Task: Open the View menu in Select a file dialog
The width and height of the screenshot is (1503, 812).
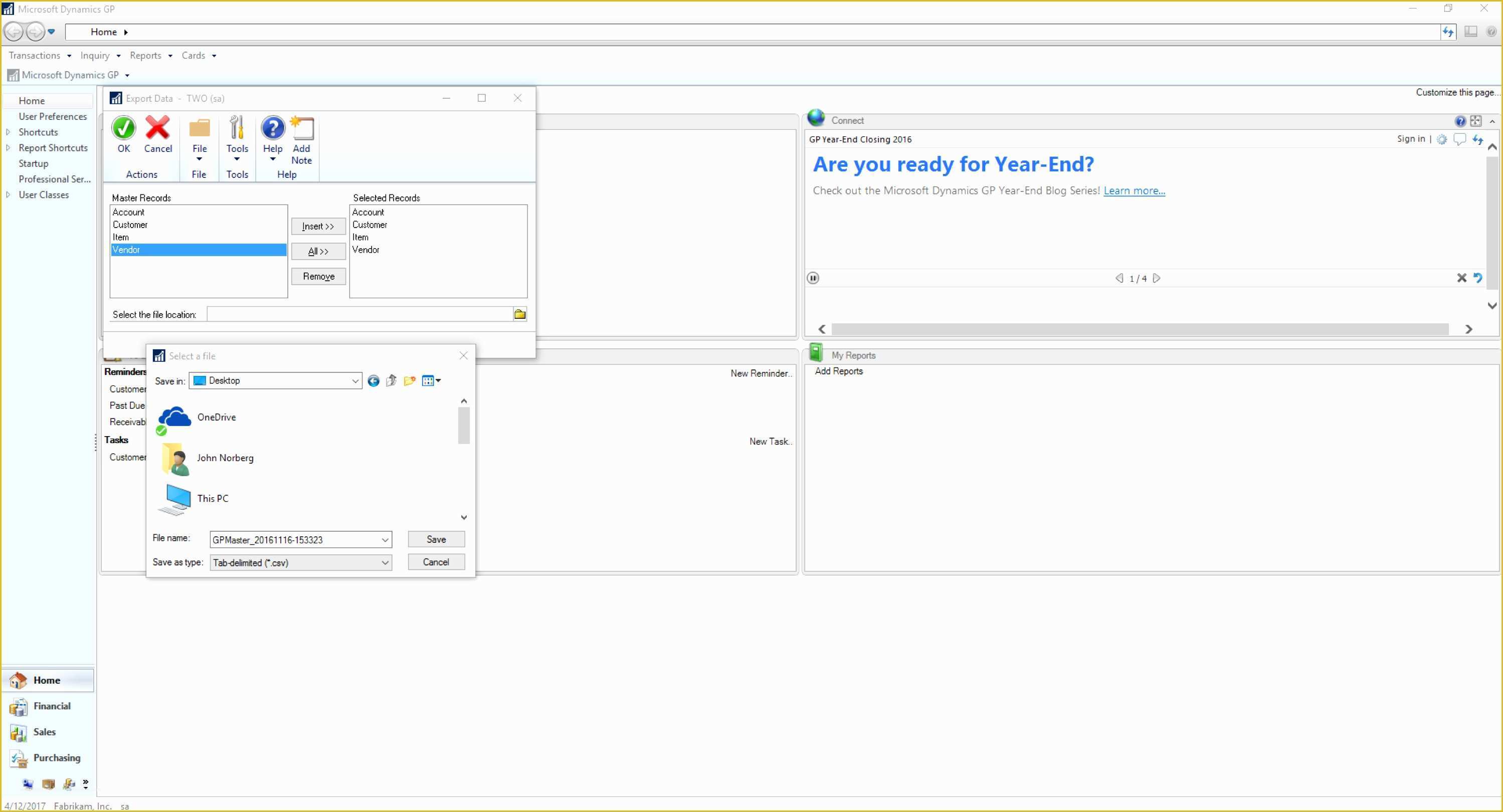Action: [x=431, y=381]
